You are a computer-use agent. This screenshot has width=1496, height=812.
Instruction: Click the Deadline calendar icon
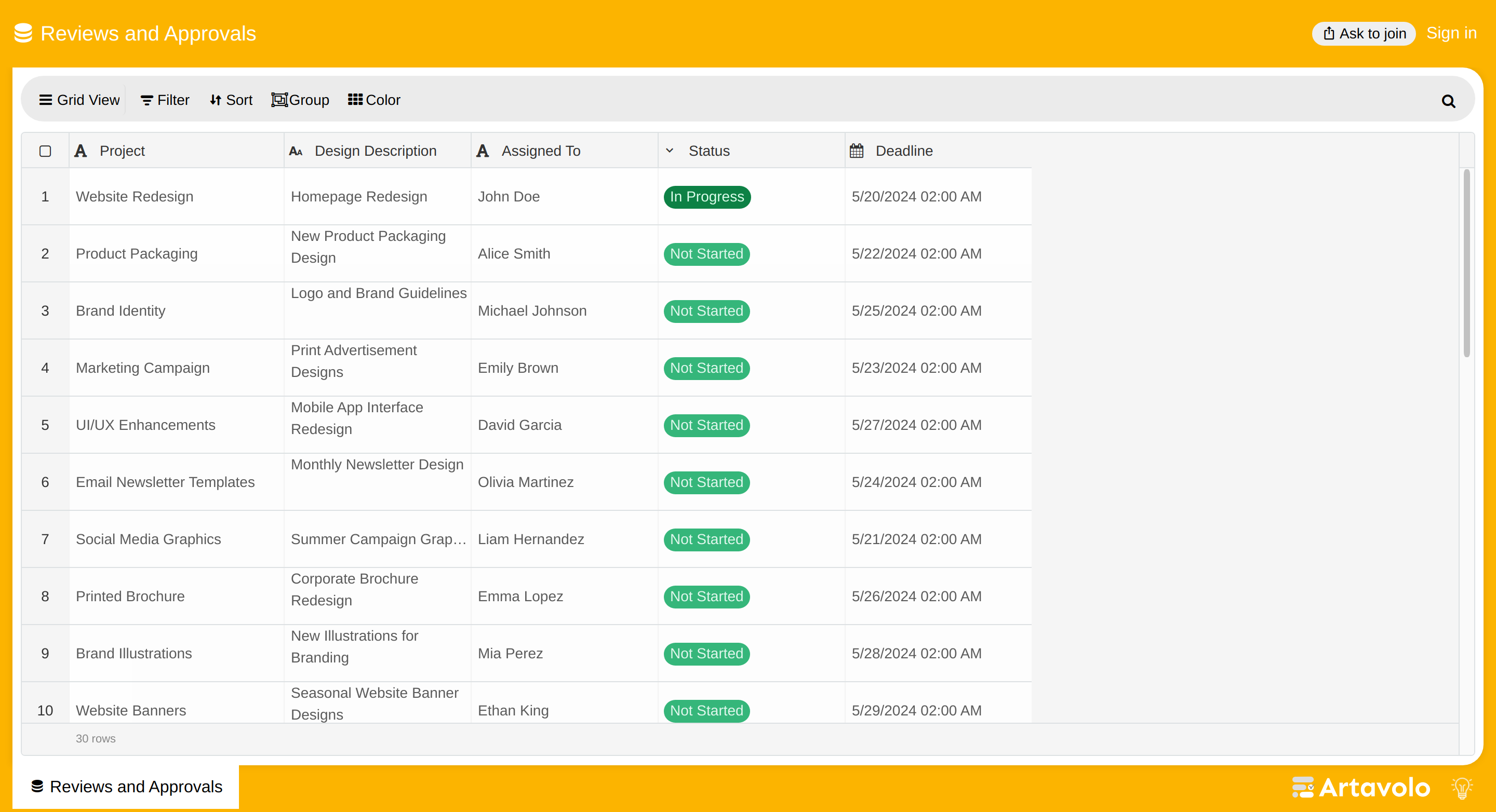click(857, 151)
